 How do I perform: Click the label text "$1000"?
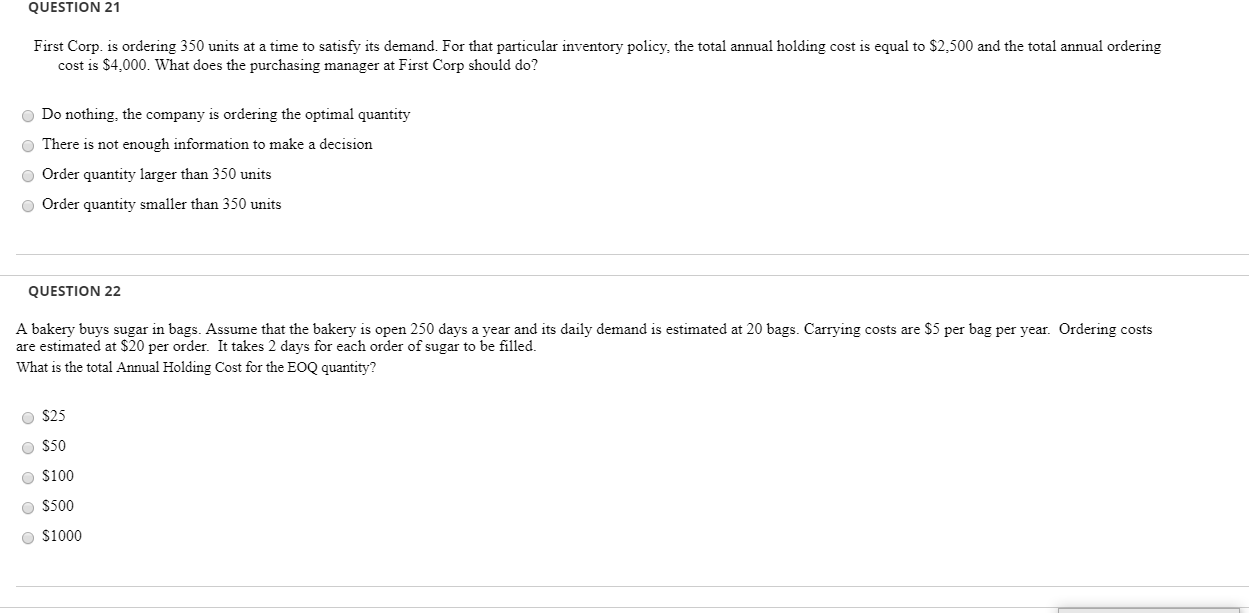click(x=60, y=536)
